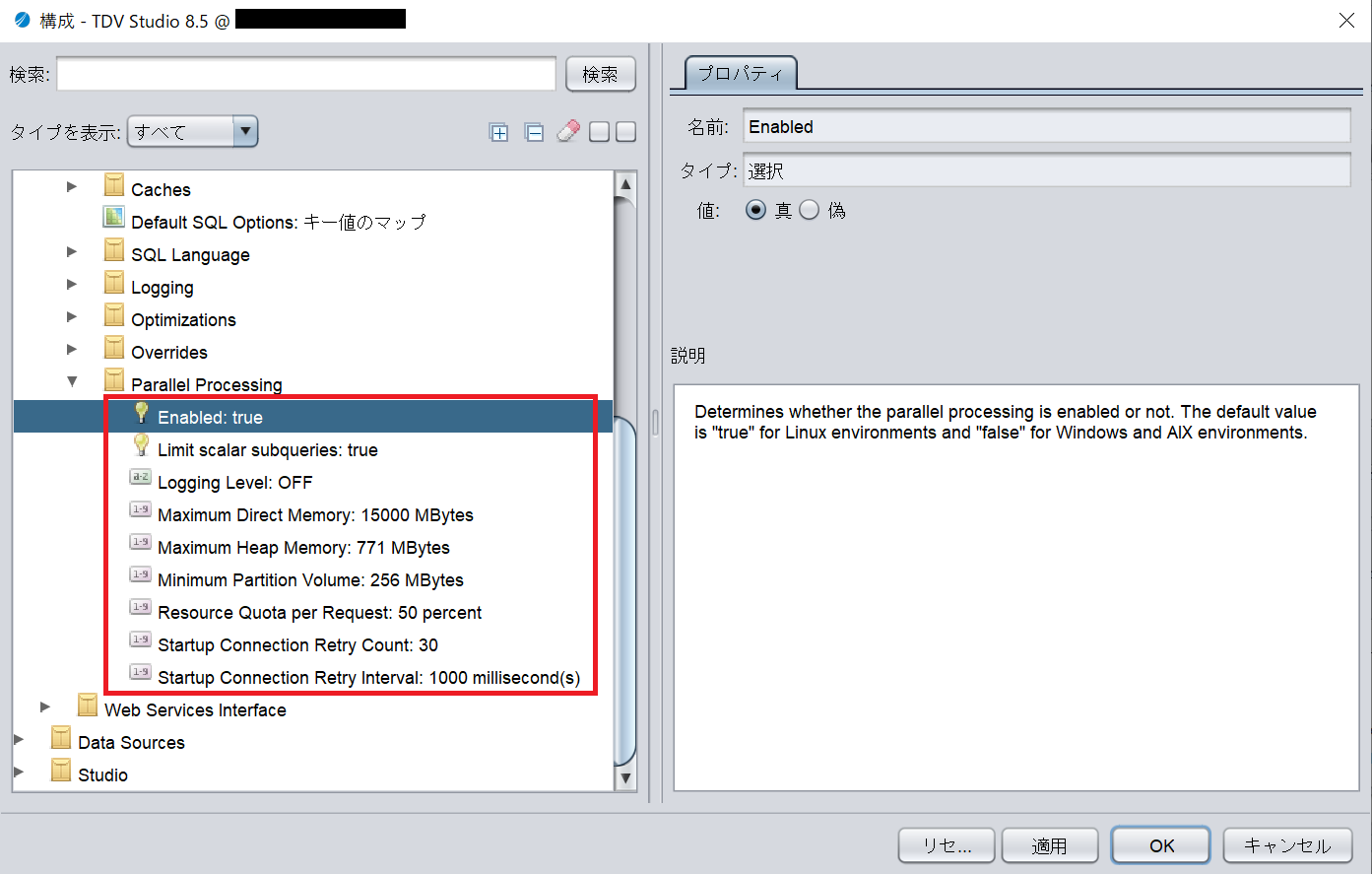Screen dimensions: 1372x874
Task: Click the lightbulb icon for Limit scalar subqueries
Action: tap(141, 445)
